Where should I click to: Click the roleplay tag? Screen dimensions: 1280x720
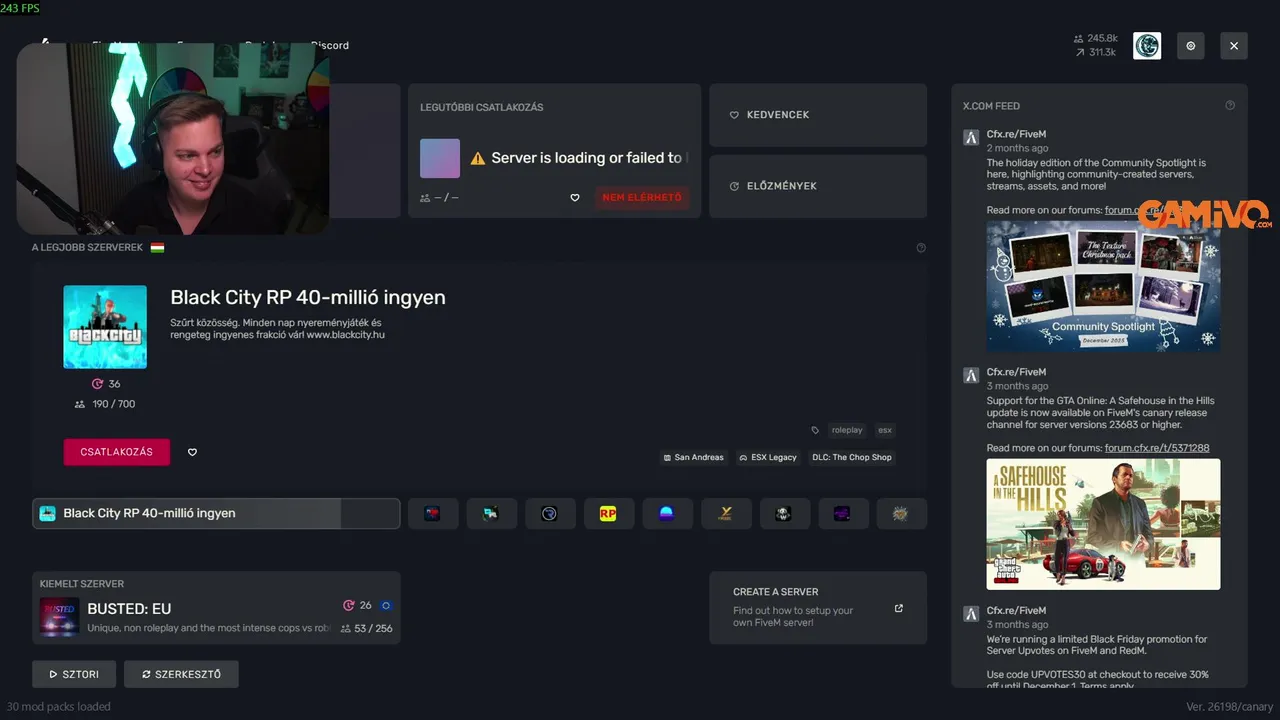coord(847,430)
